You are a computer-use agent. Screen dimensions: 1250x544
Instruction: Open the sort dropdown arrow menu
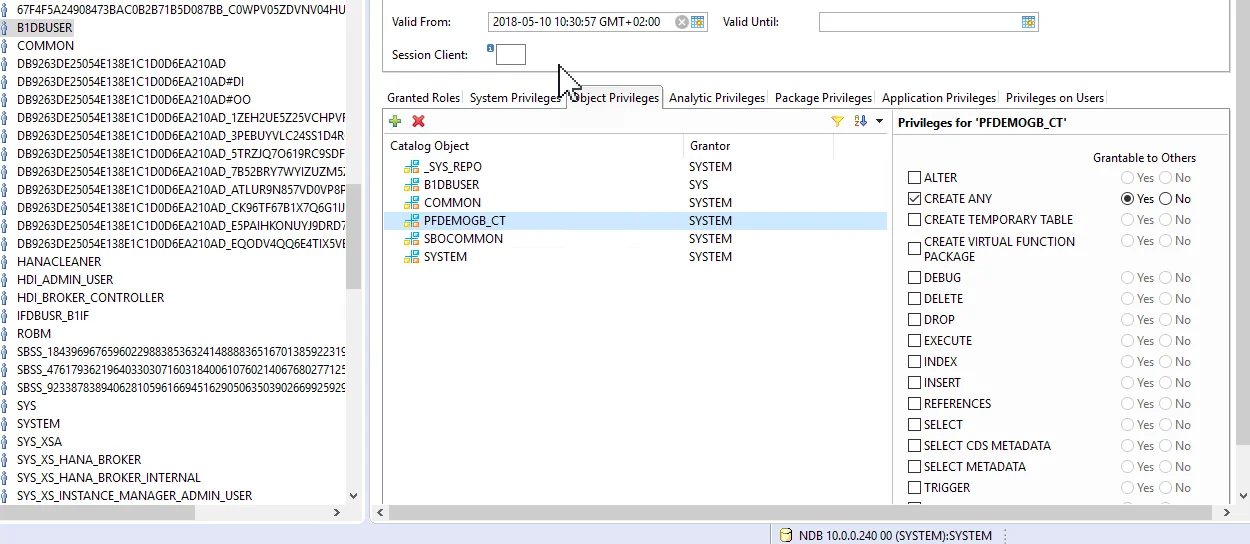coord(879,121)
